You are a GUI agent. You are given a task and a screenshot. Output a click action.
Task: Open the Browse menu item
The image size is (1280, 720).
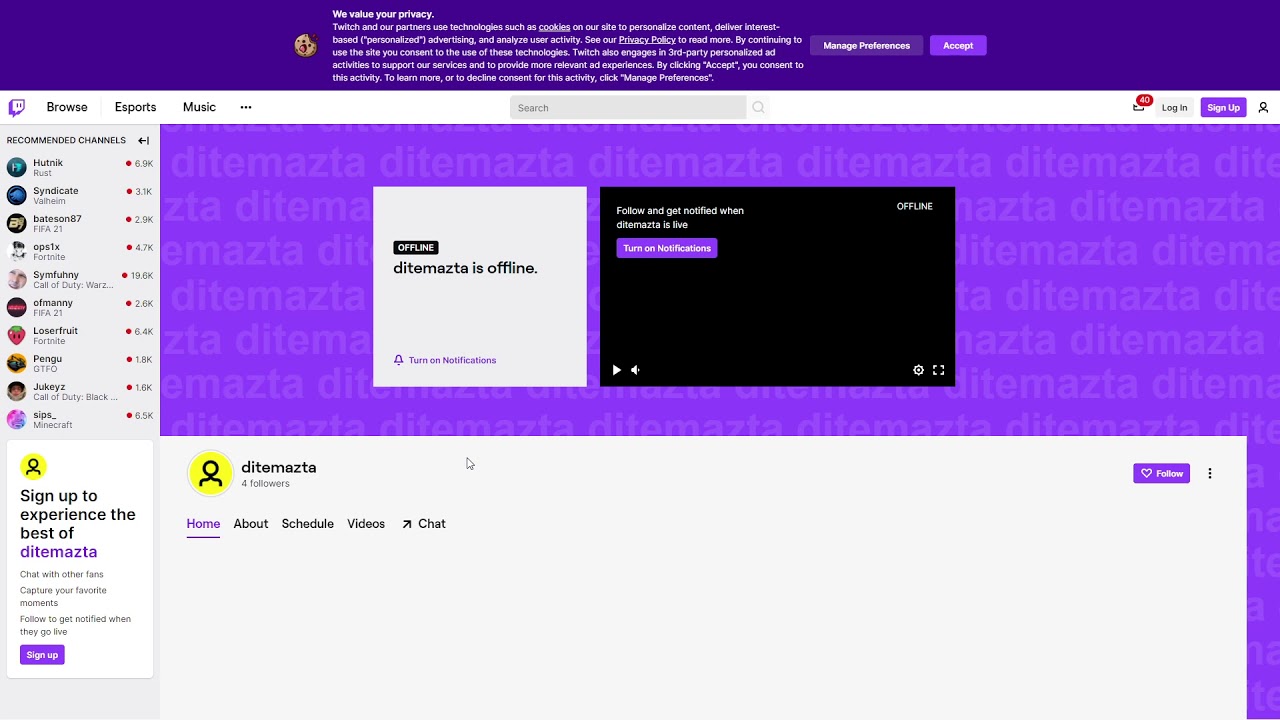pos(67,107)
